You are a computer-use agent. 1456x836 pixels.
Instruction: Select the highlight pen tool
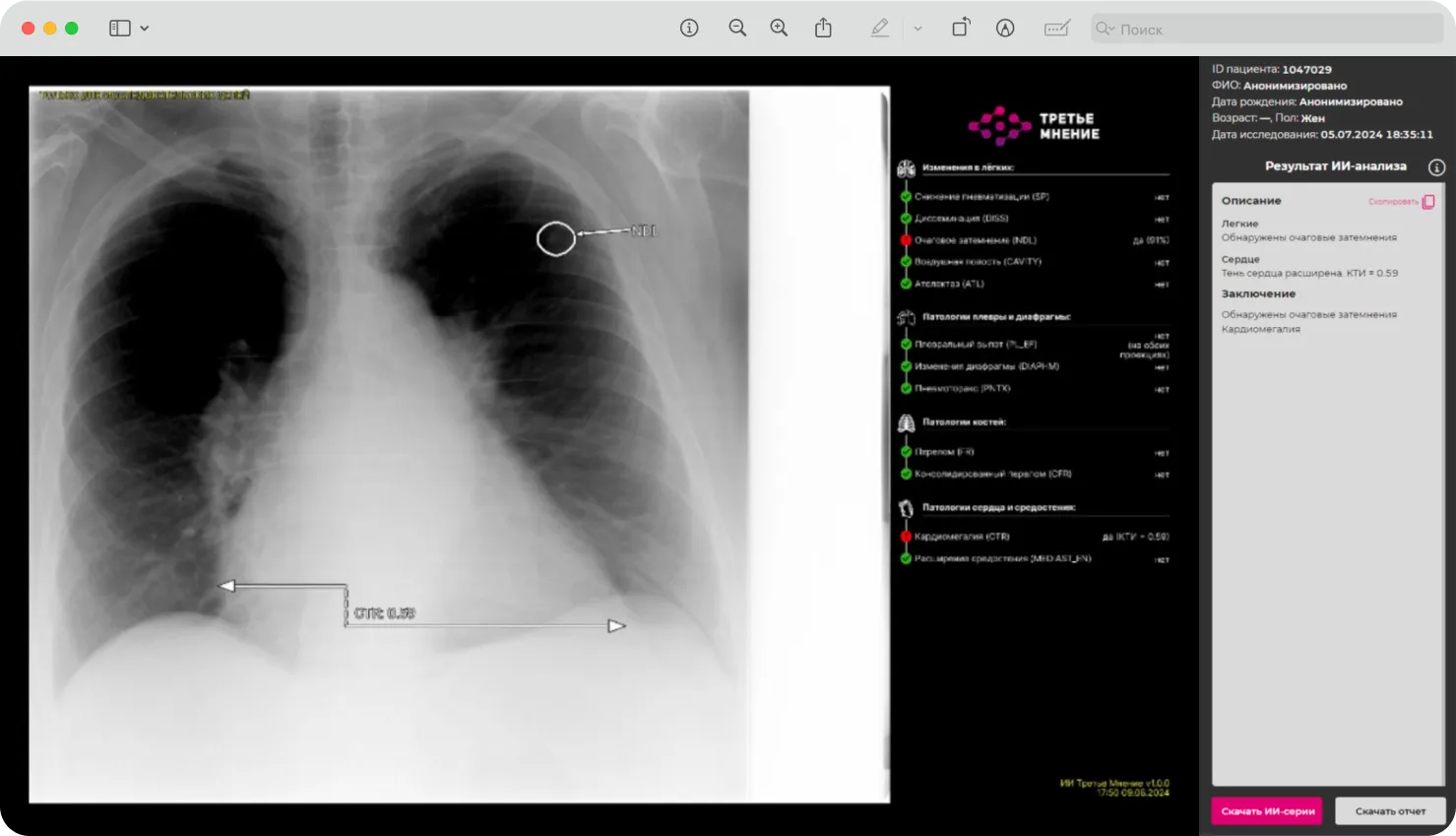(x=879, y=29)
